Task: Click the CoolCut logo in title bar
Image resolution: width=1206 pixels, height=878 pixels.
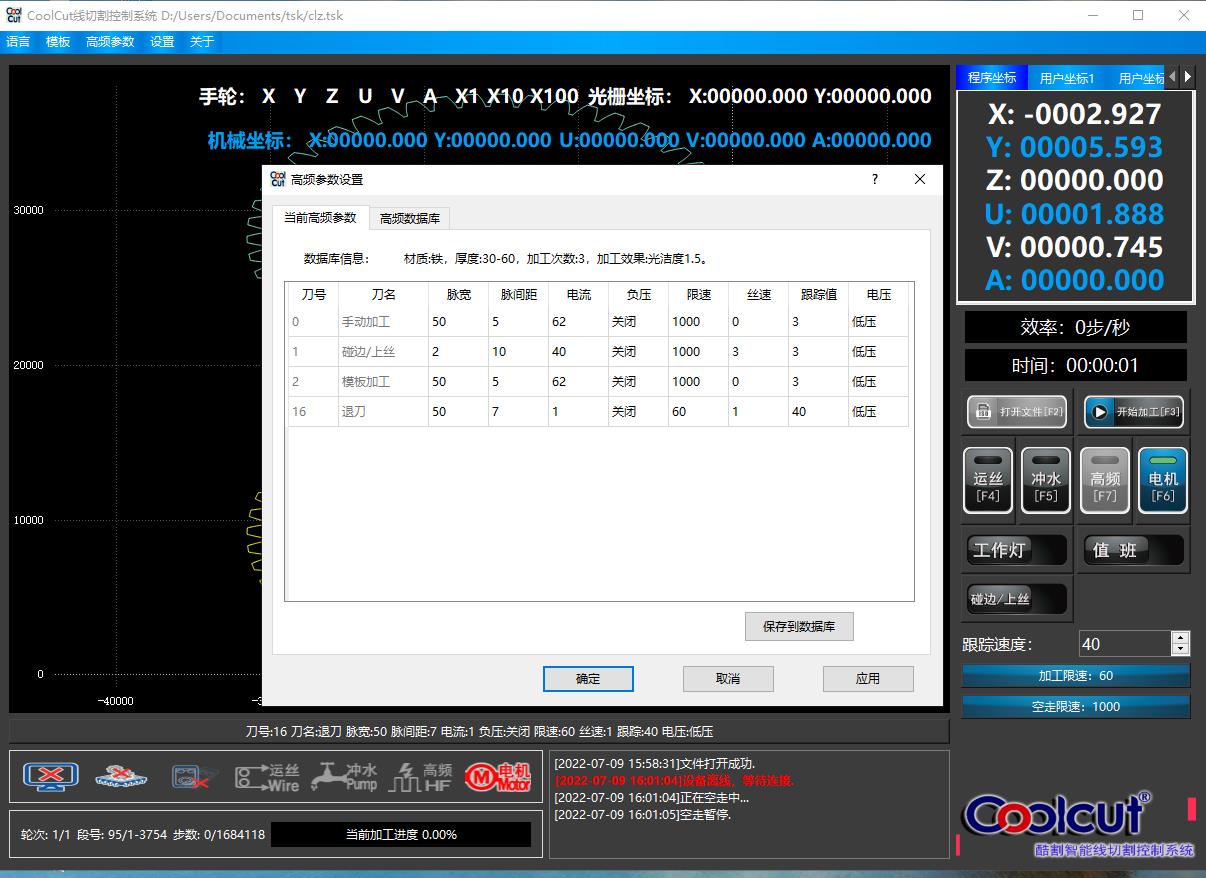Action: (x=13, y=15)
